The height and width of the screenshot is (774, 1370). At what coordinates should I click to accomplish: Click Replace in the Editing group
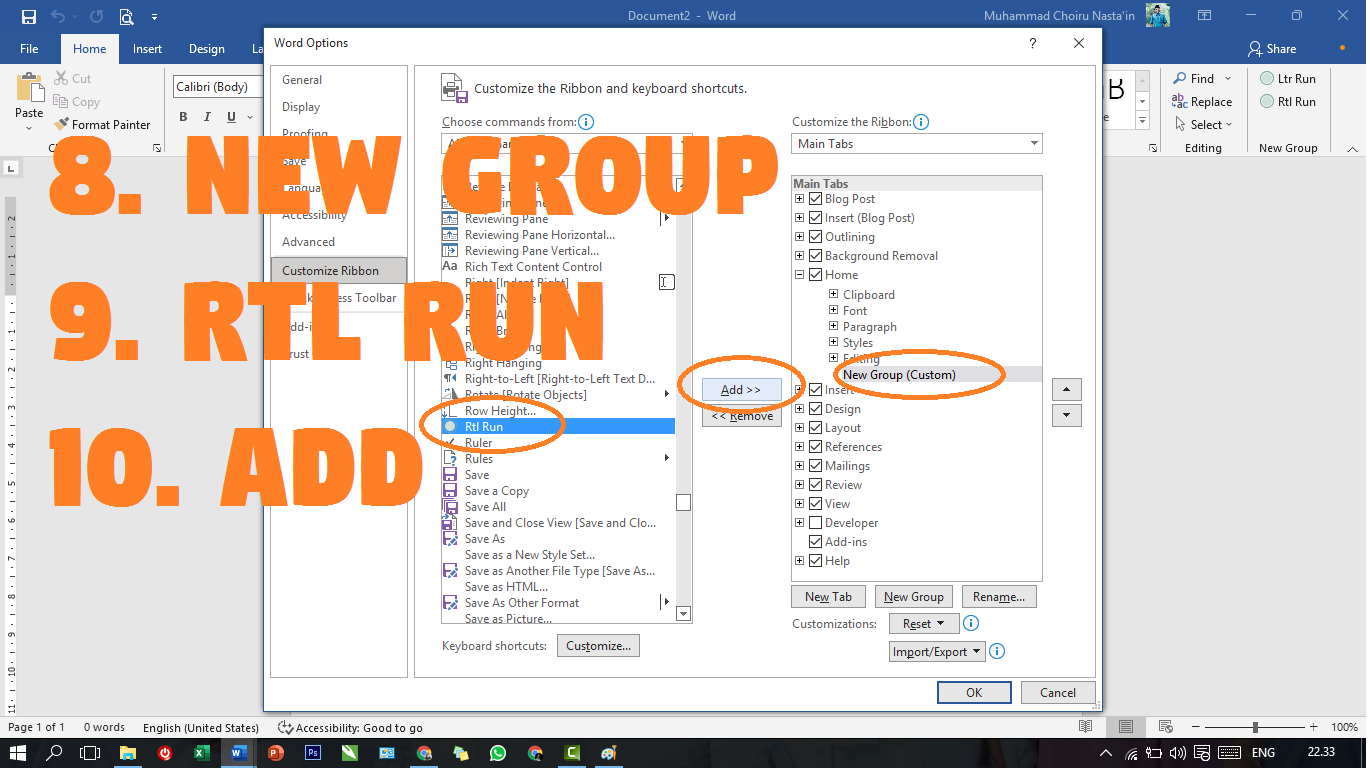tap(1202, 101)
